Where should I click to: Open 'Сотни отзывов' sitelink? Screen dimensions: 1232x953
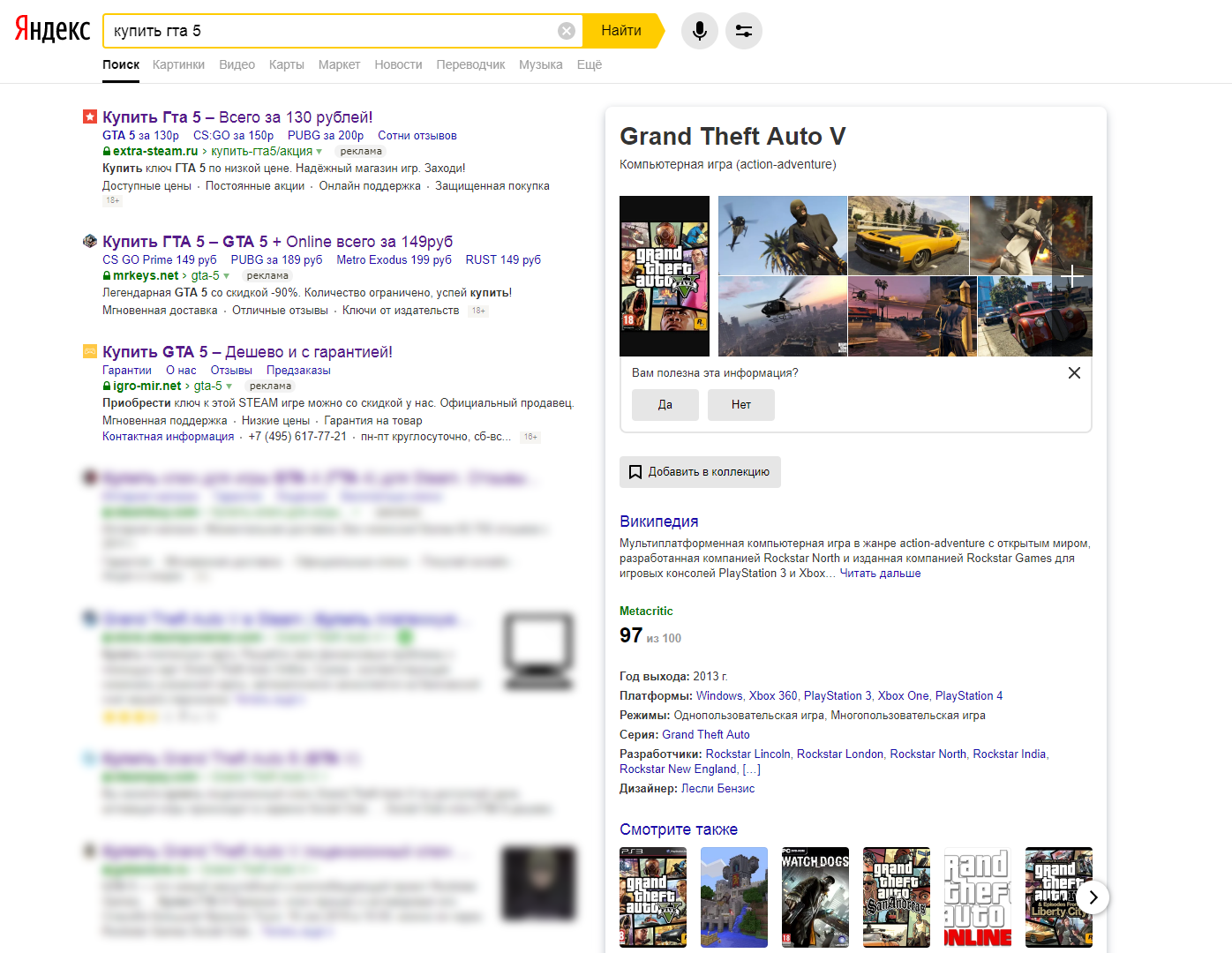417,136
